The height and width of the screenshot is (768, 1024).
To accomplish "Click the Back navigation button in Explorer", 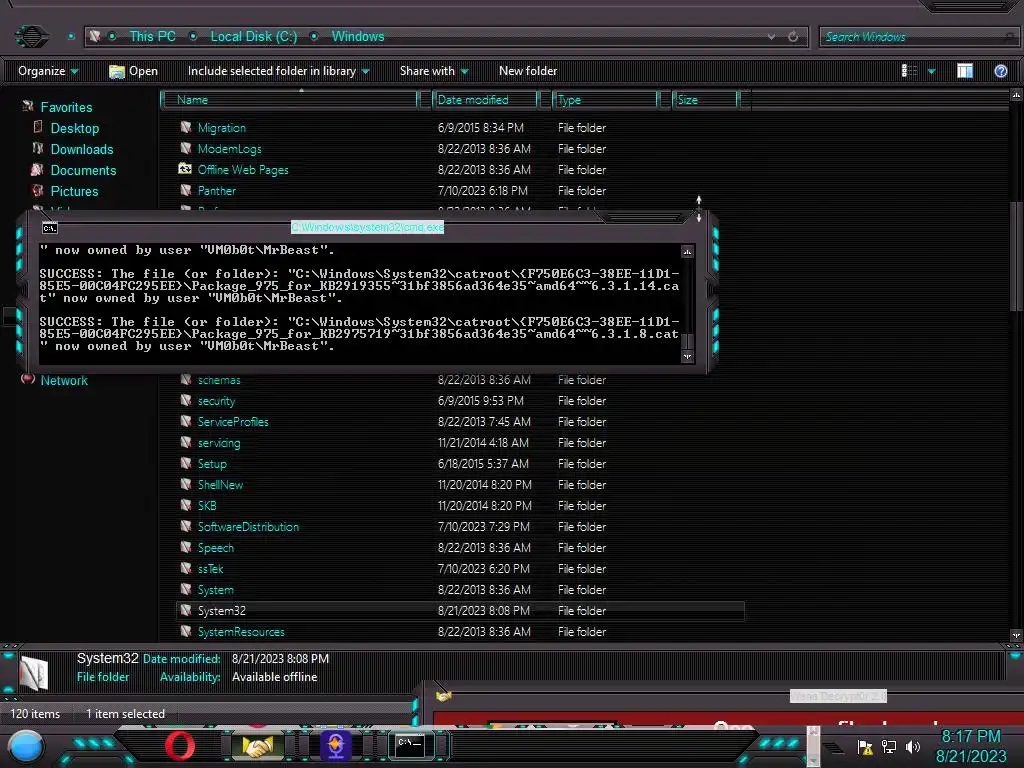I will point(31,36).
